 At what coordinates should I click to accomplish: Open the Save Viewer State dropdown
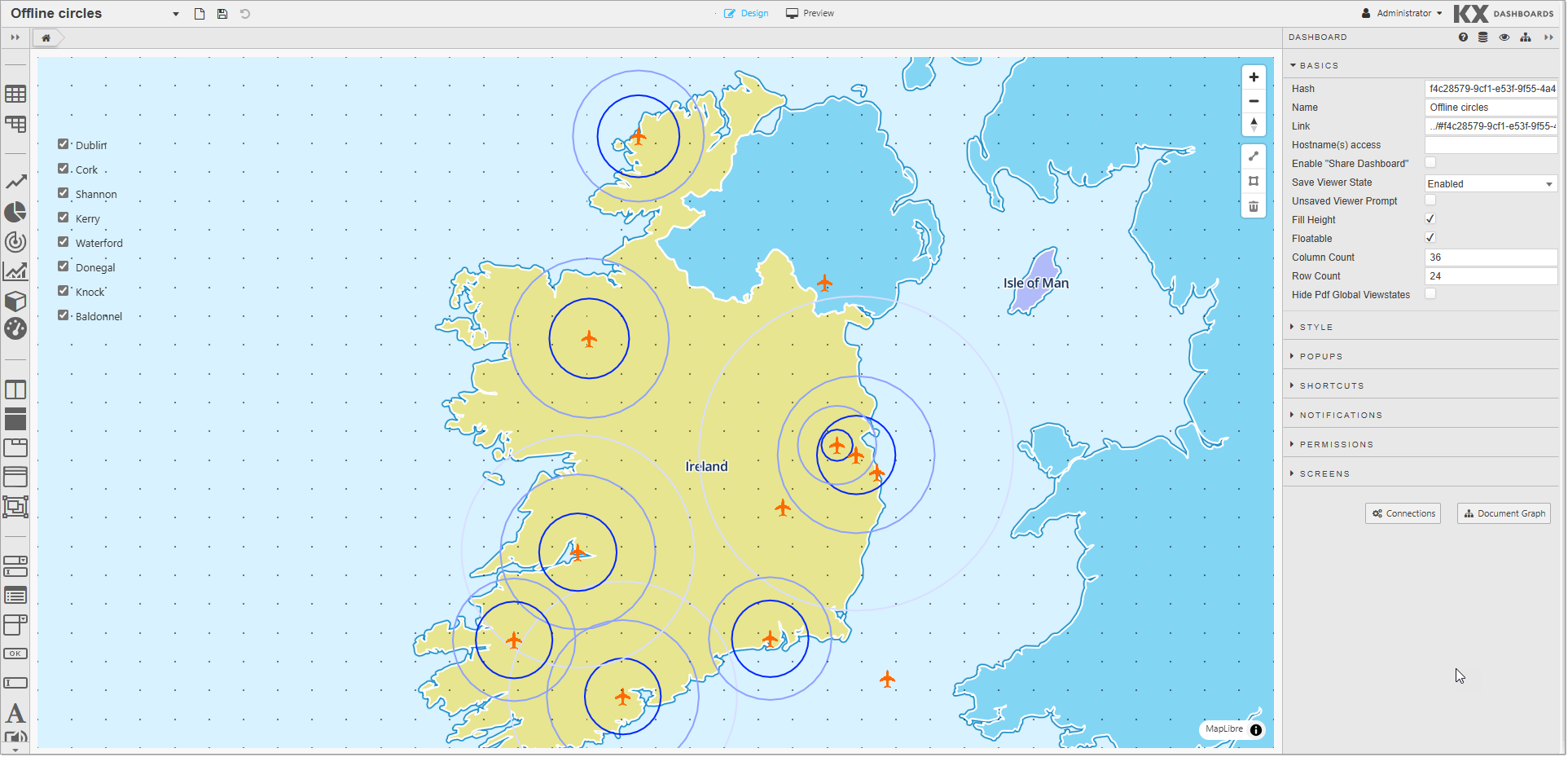click(1491, 184)
